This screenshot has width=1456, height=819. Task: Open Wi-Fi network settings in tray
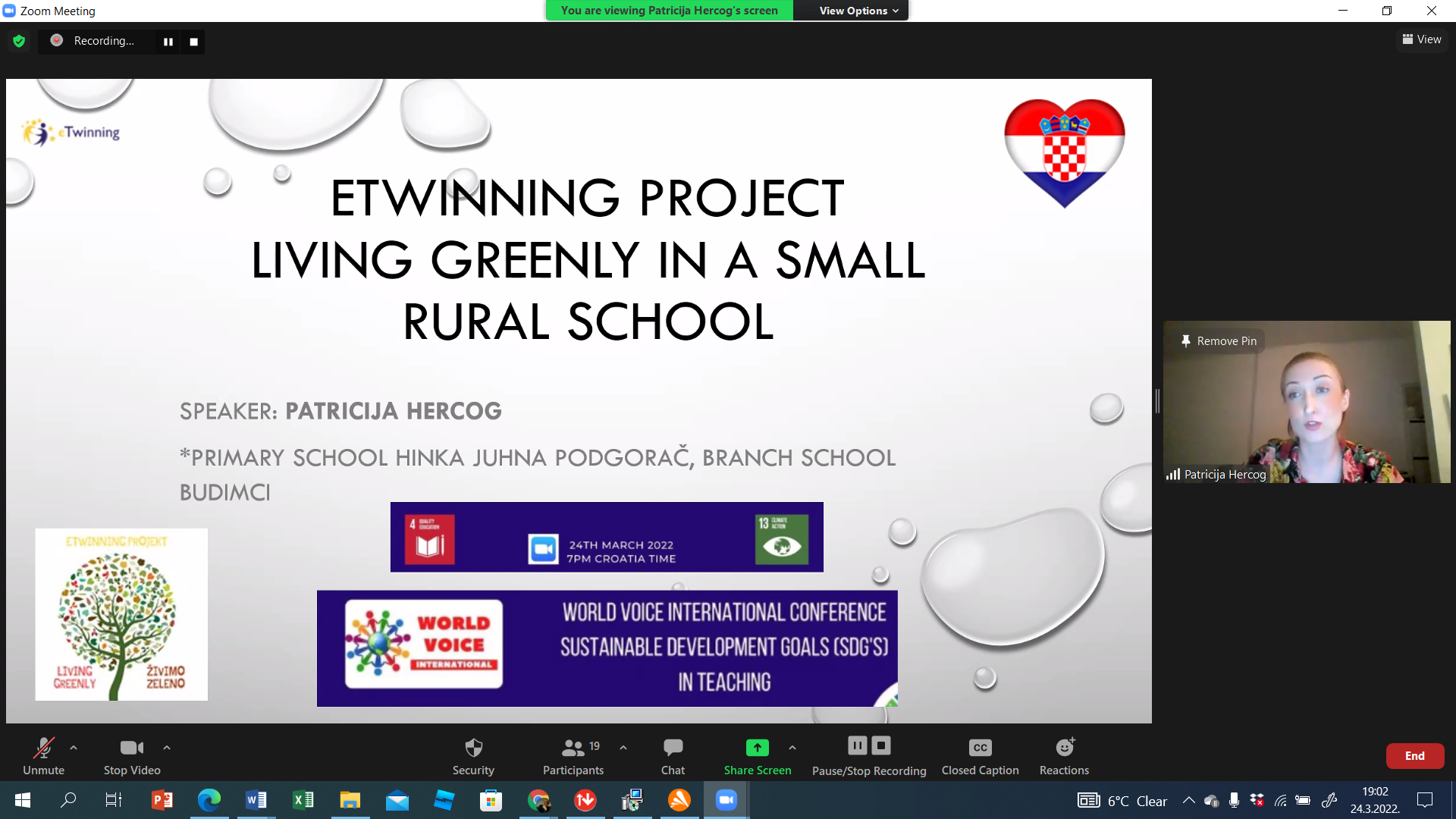(1280, 800)
